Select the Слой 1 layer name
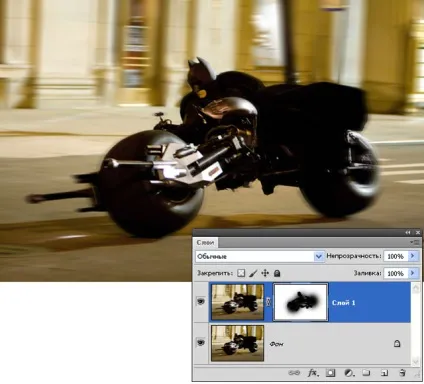424x384 pixels. click(x=343, y=303)
